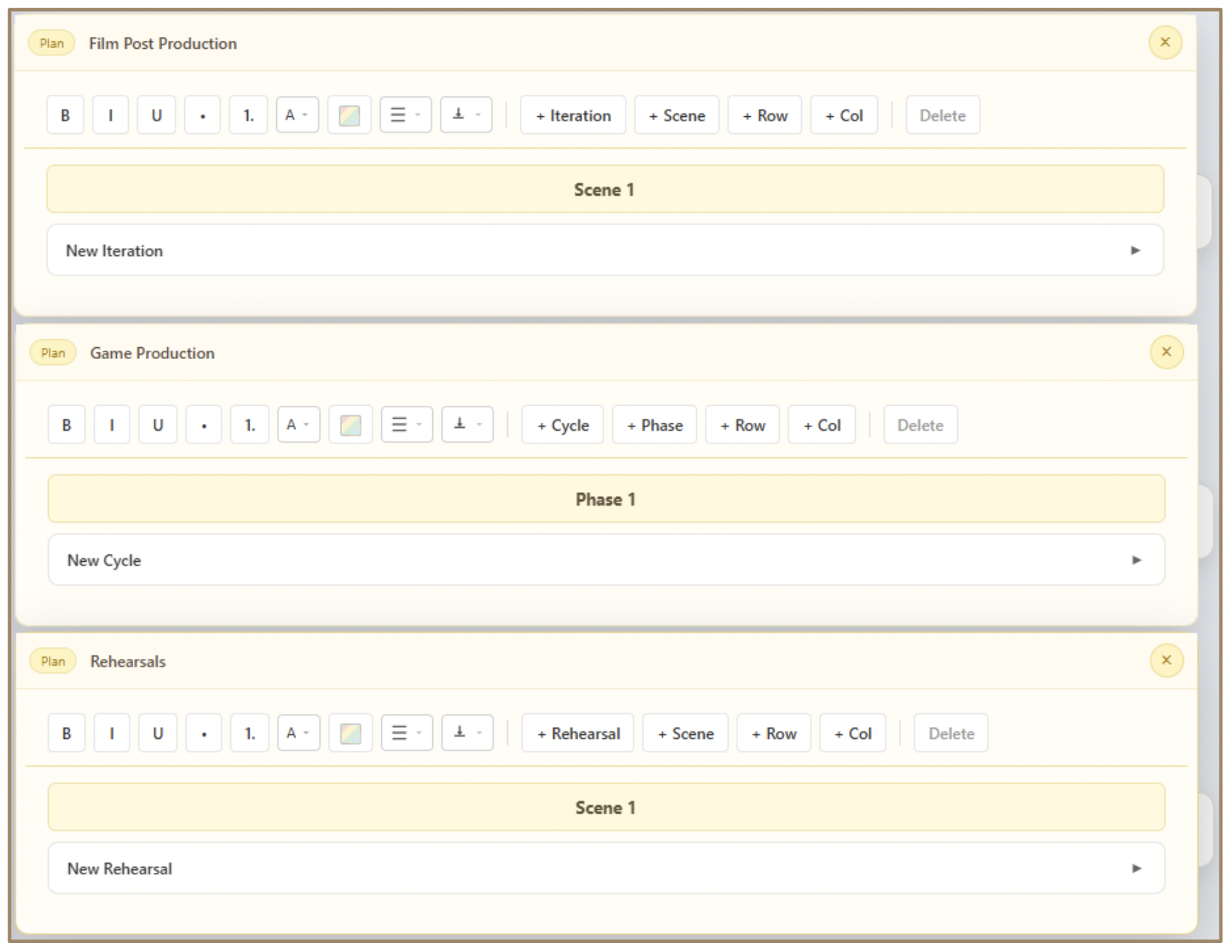
Task: Pick fill color swatch in Rehearsals
Action: coord(351,733)
